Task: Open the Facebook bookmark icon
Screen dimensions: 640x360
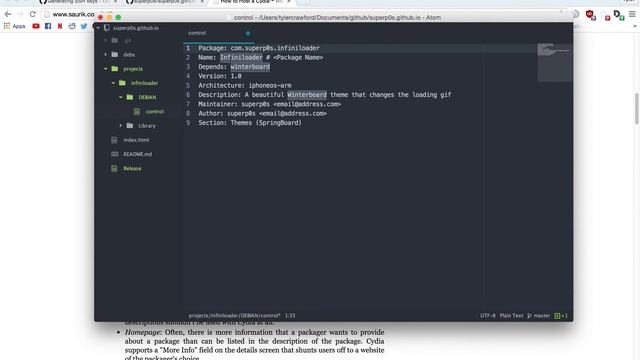Action: 48,26
